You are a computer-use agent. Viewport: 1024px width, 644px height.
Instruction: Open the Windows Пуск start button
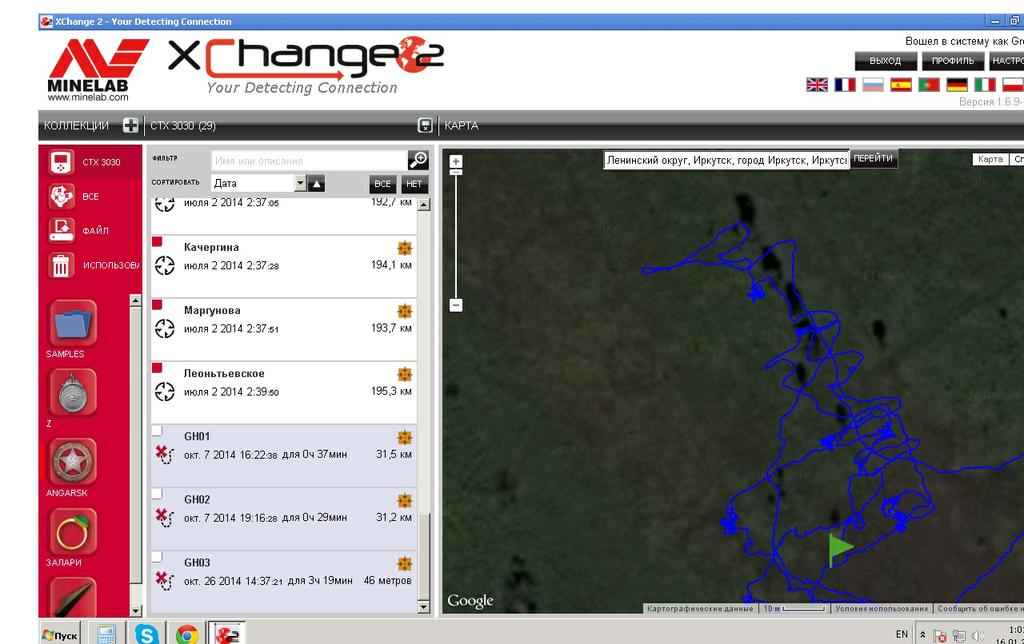[x=59, y=635]
